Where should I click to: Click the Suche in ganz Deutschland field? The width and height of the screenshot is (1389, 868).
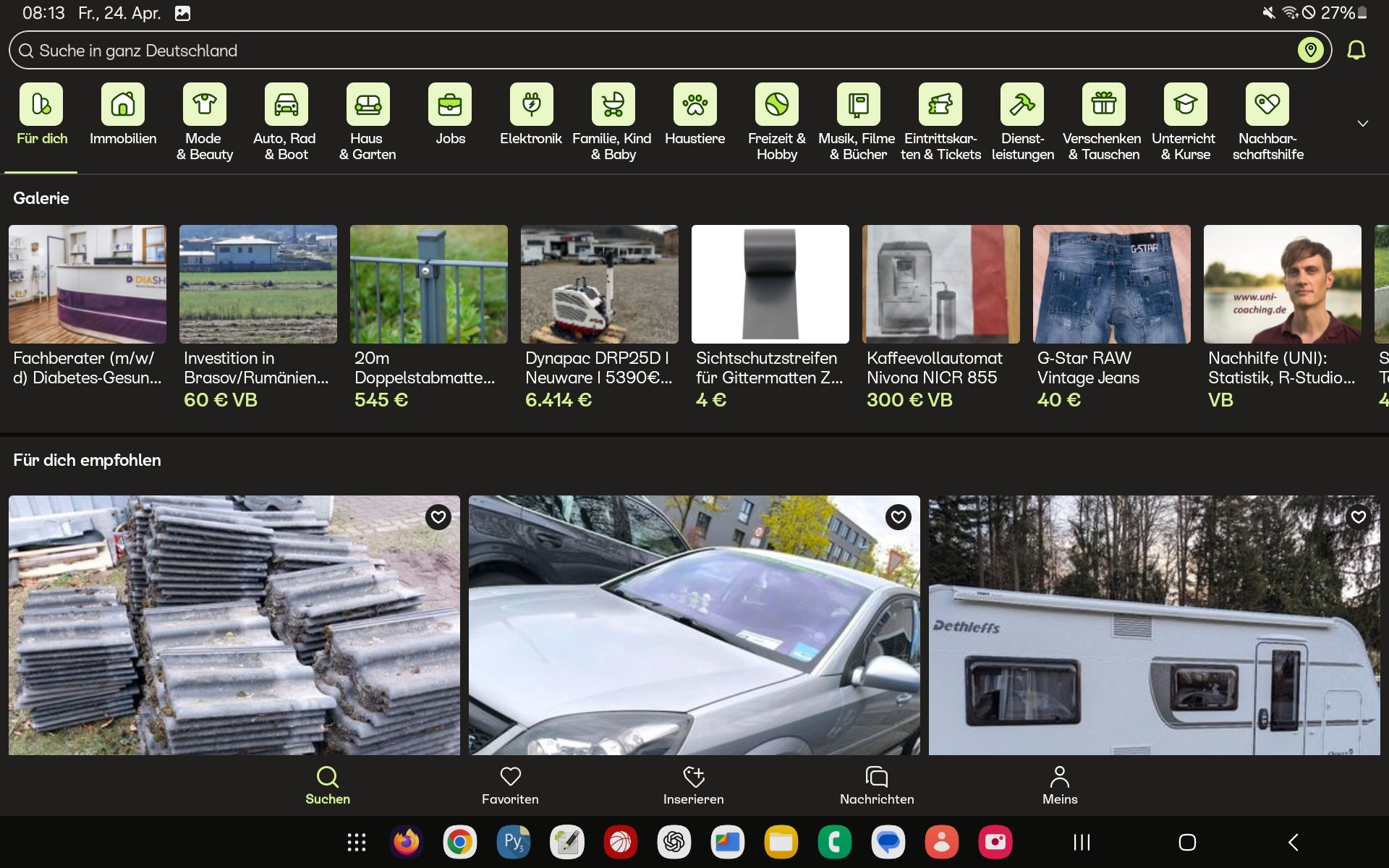tap(651, 51)
